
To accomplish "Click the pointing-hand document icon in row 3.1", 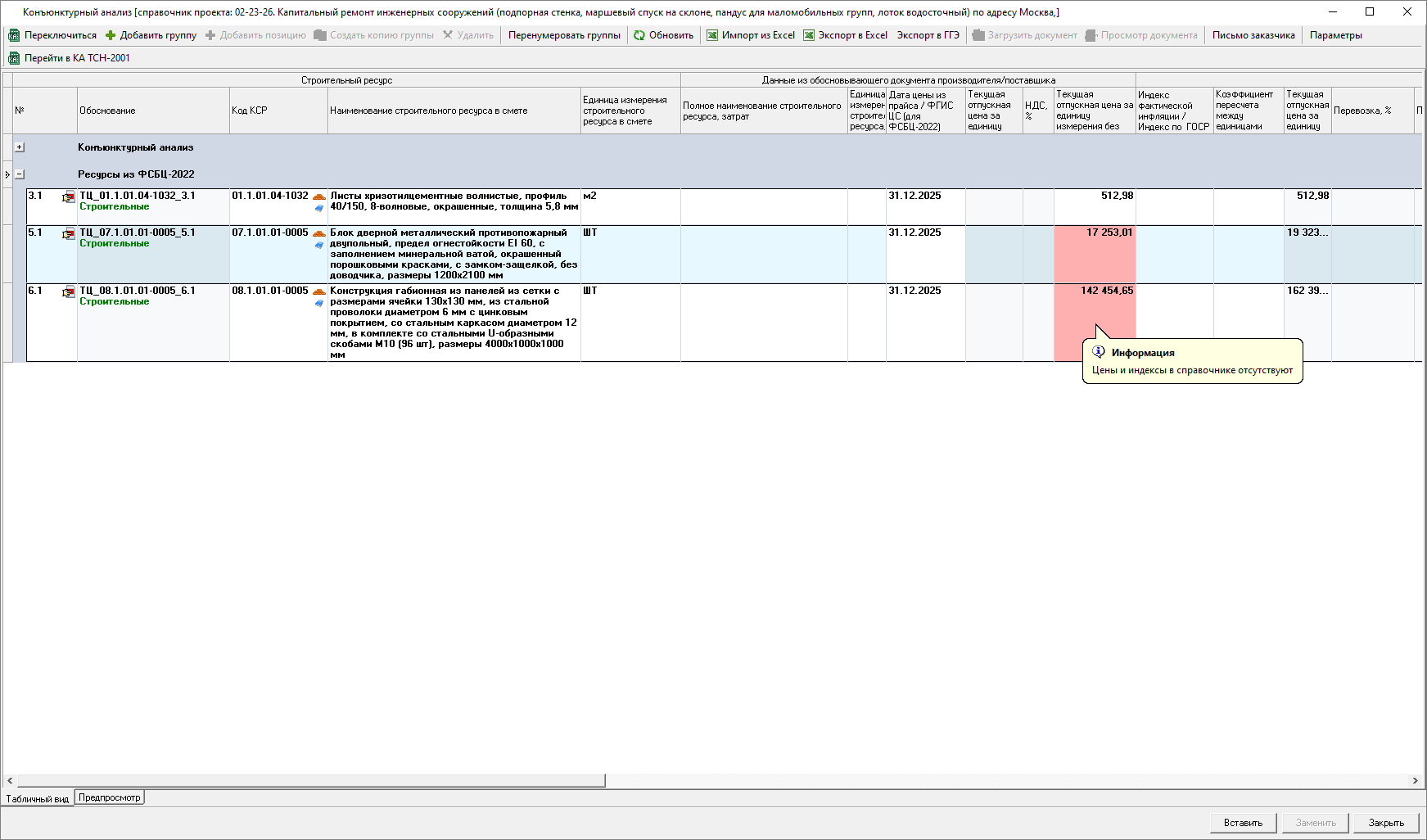I will click(x=68, y=197).
